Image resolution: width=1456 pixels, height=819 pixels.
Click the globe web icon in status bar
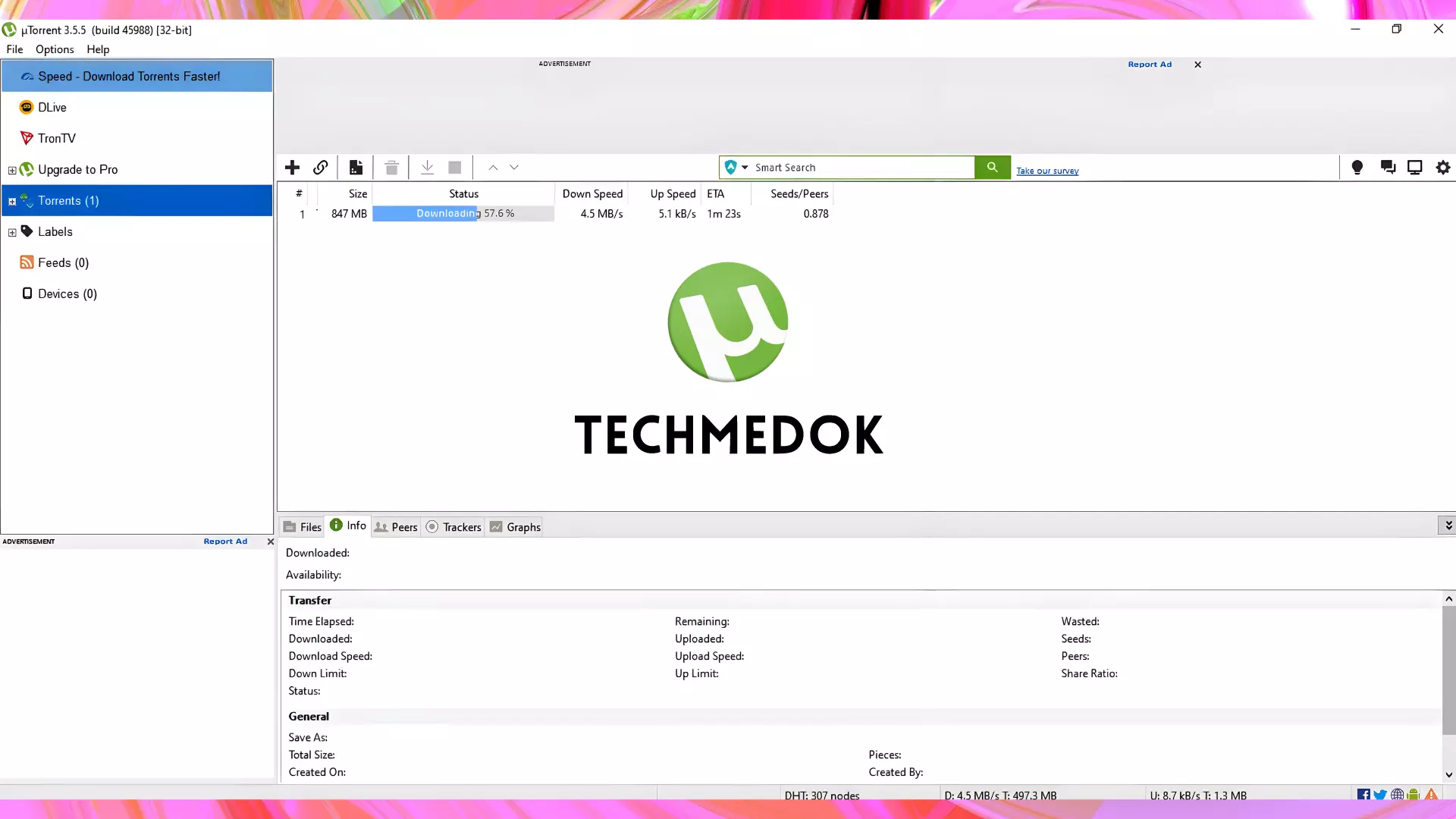point(1397,795)
